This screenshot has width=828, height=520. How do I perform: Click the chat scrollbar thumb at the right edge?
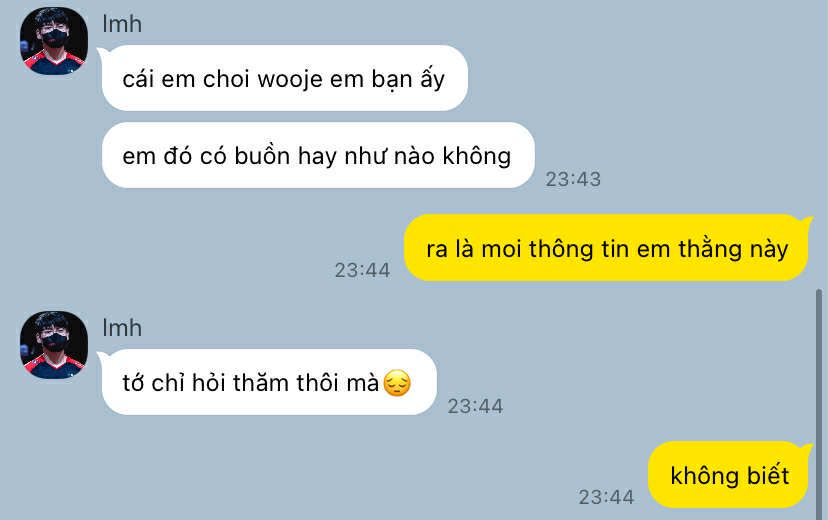pyautogui.click(x=819, y=404)
